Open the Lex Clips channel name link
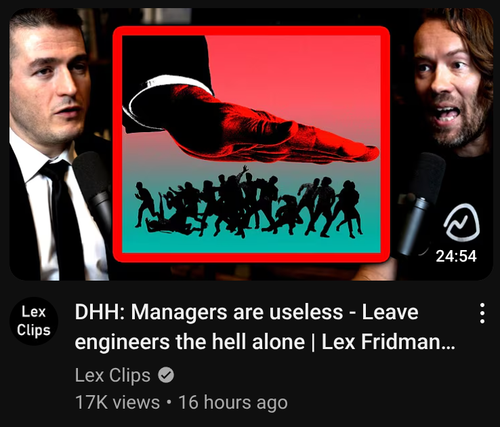500x427 pixels. (113, 375)
